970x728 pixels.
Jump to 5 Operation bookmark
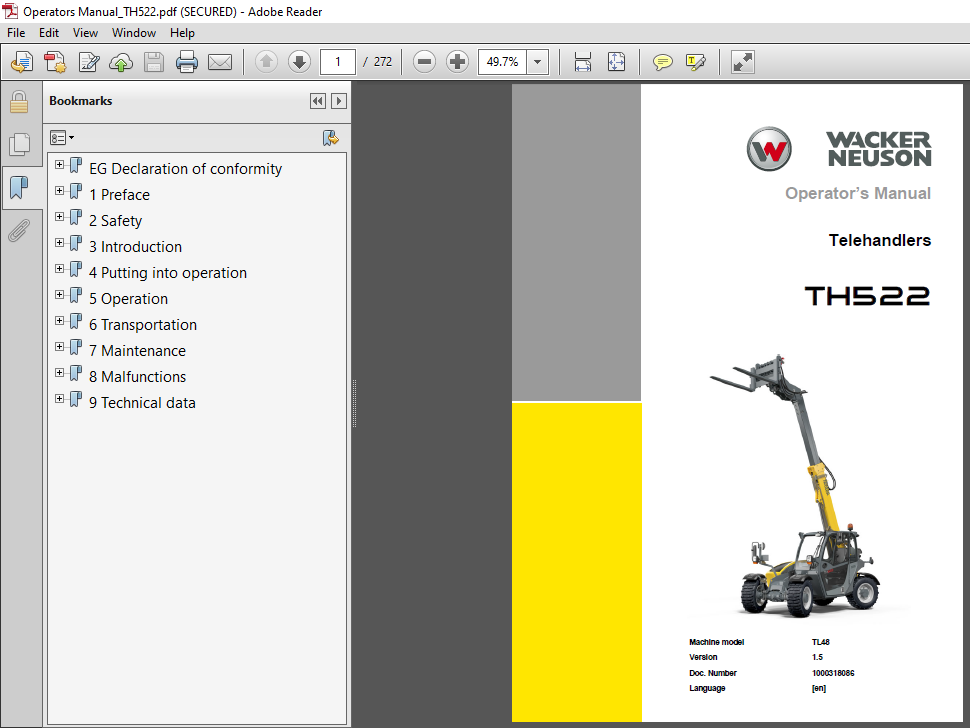click(x=129, y=299)
